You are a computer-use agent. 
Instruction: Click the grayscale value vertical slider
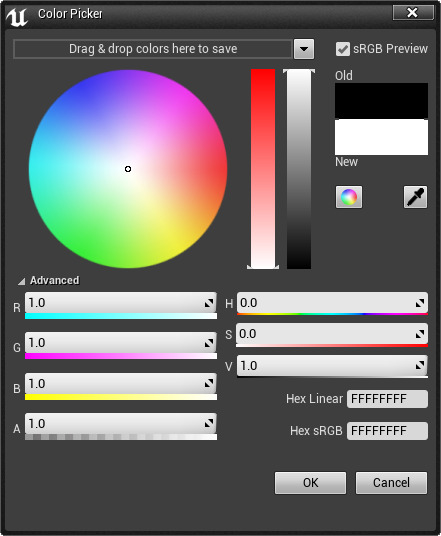pyautogui.click(x=299, y=169)
